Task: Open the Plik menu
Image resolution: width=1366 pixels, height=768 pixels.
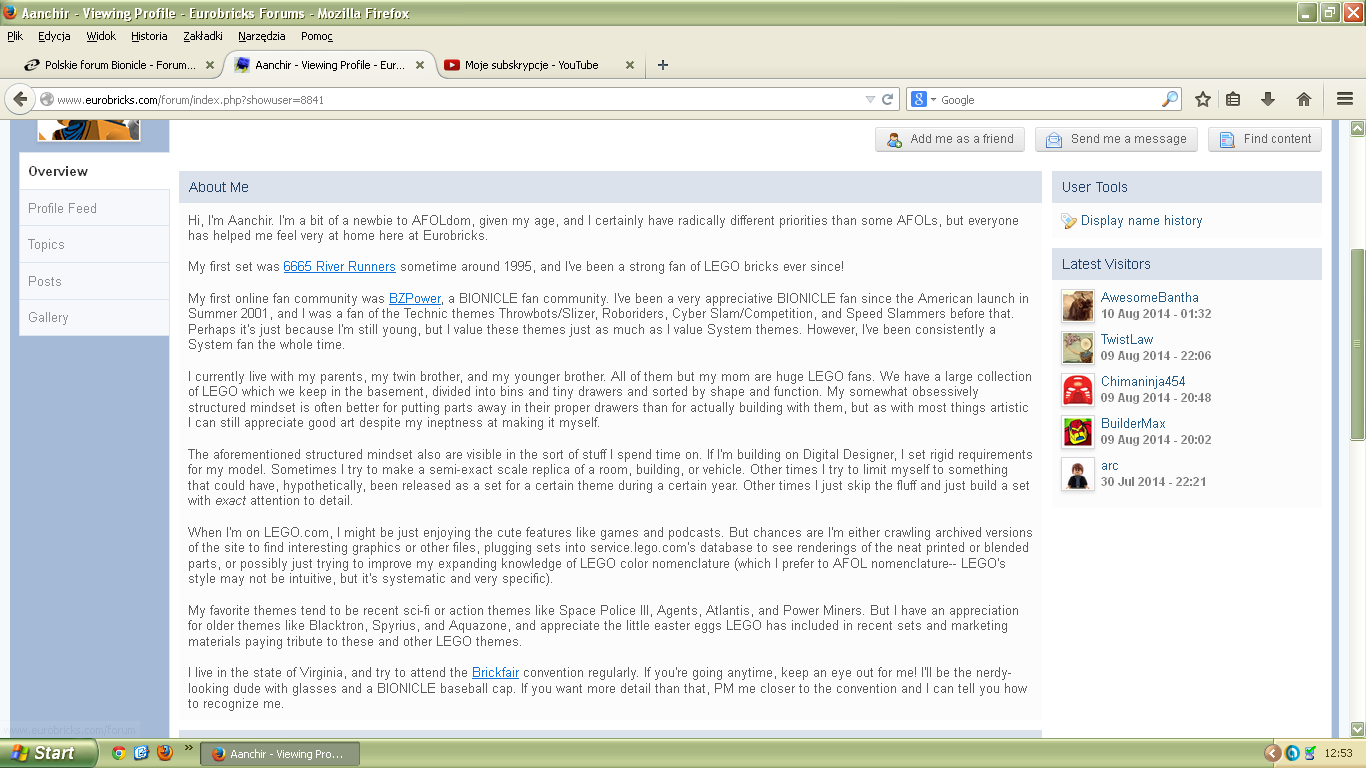Action: click(x=15, y=36)
